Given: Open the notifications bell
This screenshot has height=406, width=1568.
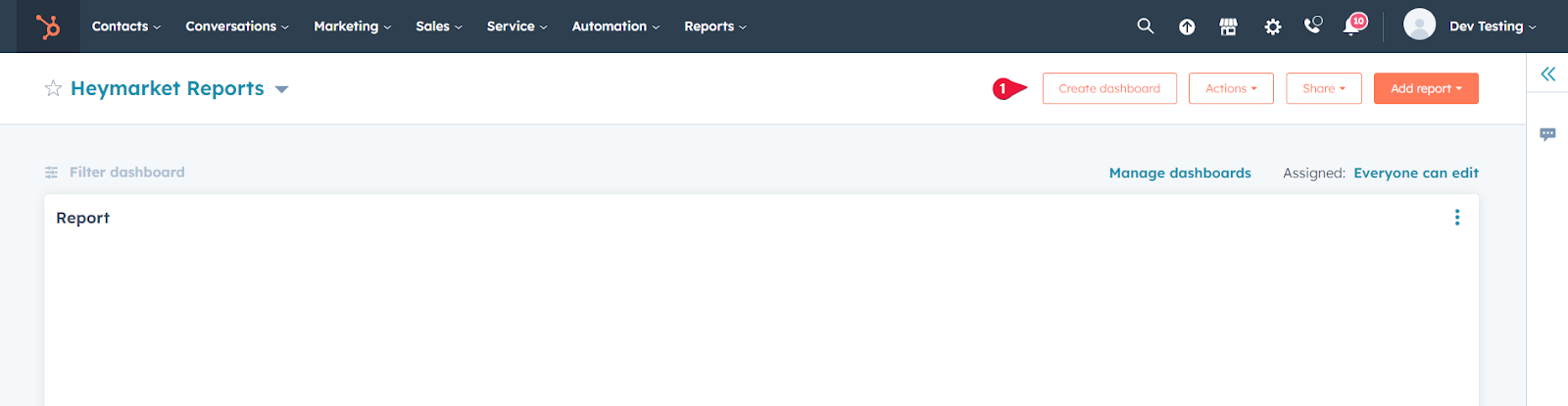Looking at the screenshot, I should 1353,25.
